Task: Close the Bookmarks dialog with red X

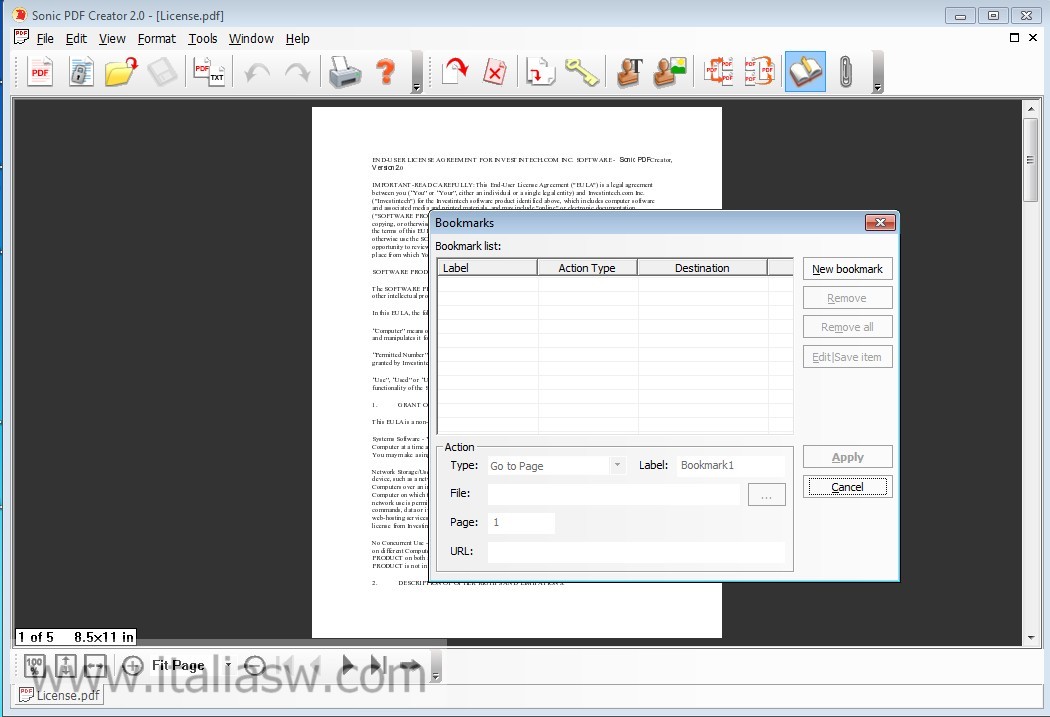Action: pyautogui.click(x=880, y=222)
